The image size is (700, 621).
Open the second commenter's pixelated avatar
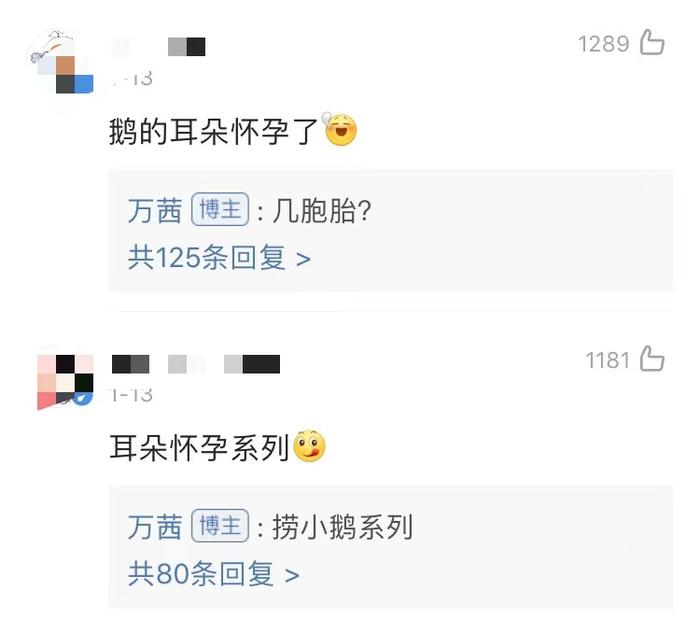pos(65,382)
